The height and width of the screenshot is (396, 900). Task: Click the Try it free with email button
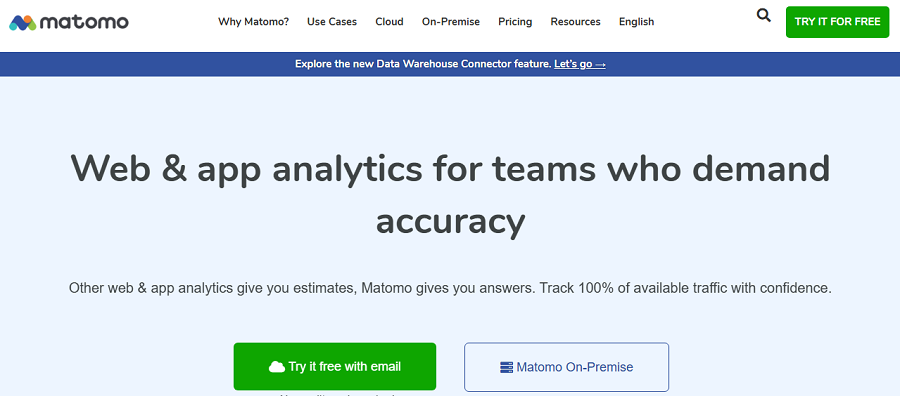[335, 367]
